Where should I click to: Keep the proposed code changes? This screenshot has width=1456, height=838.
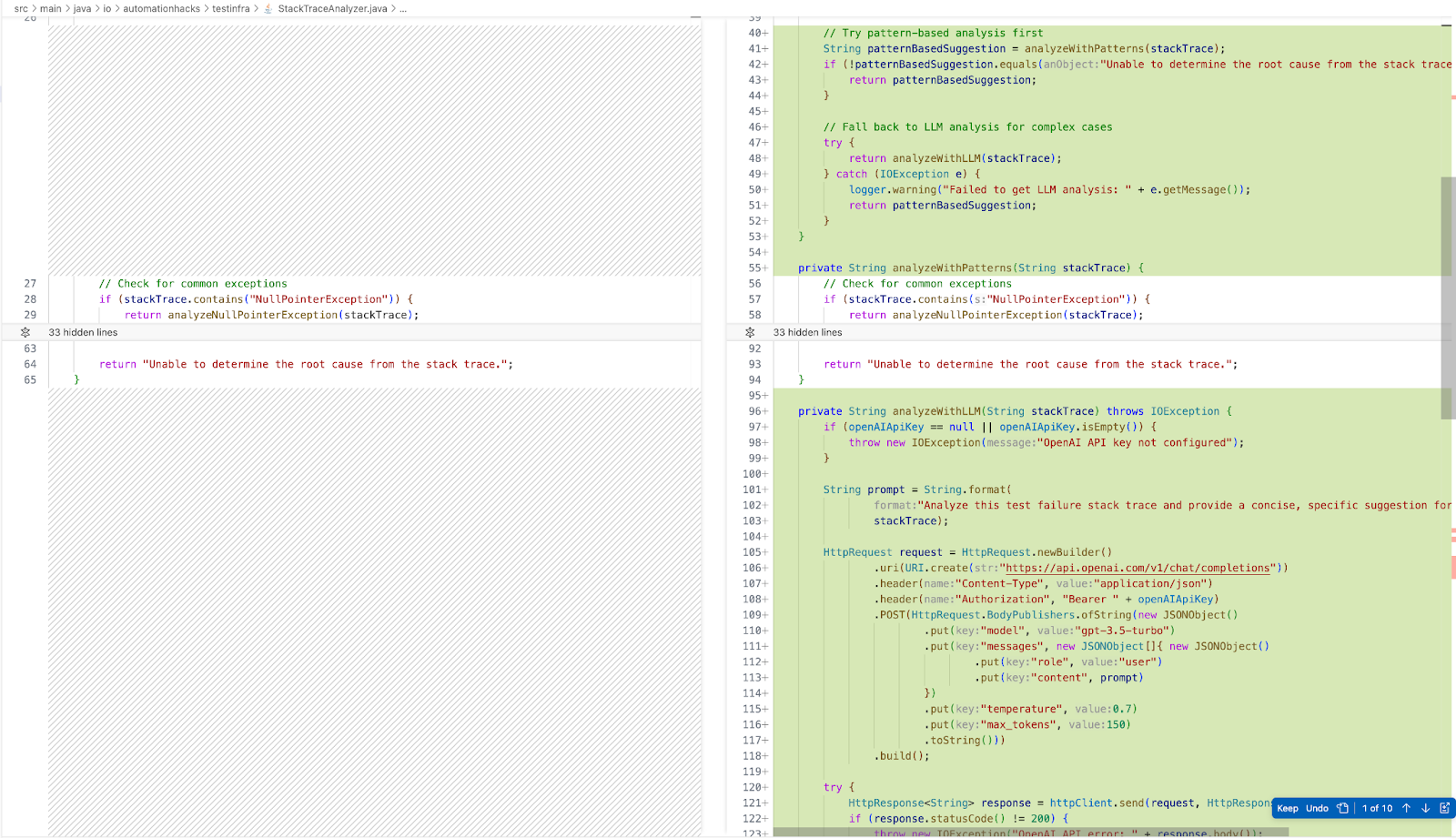pyautogui.click(x=1288, y=808)
